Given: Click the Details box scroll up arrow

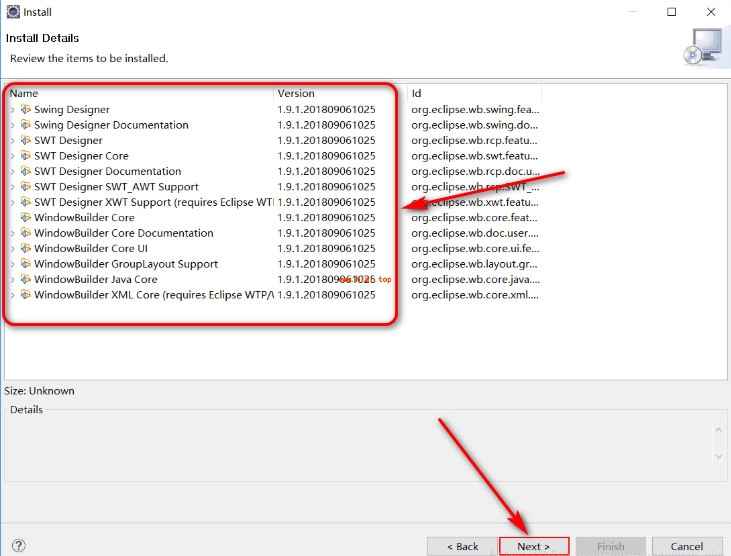Looking at the screenshot, I should pos(718,430).
